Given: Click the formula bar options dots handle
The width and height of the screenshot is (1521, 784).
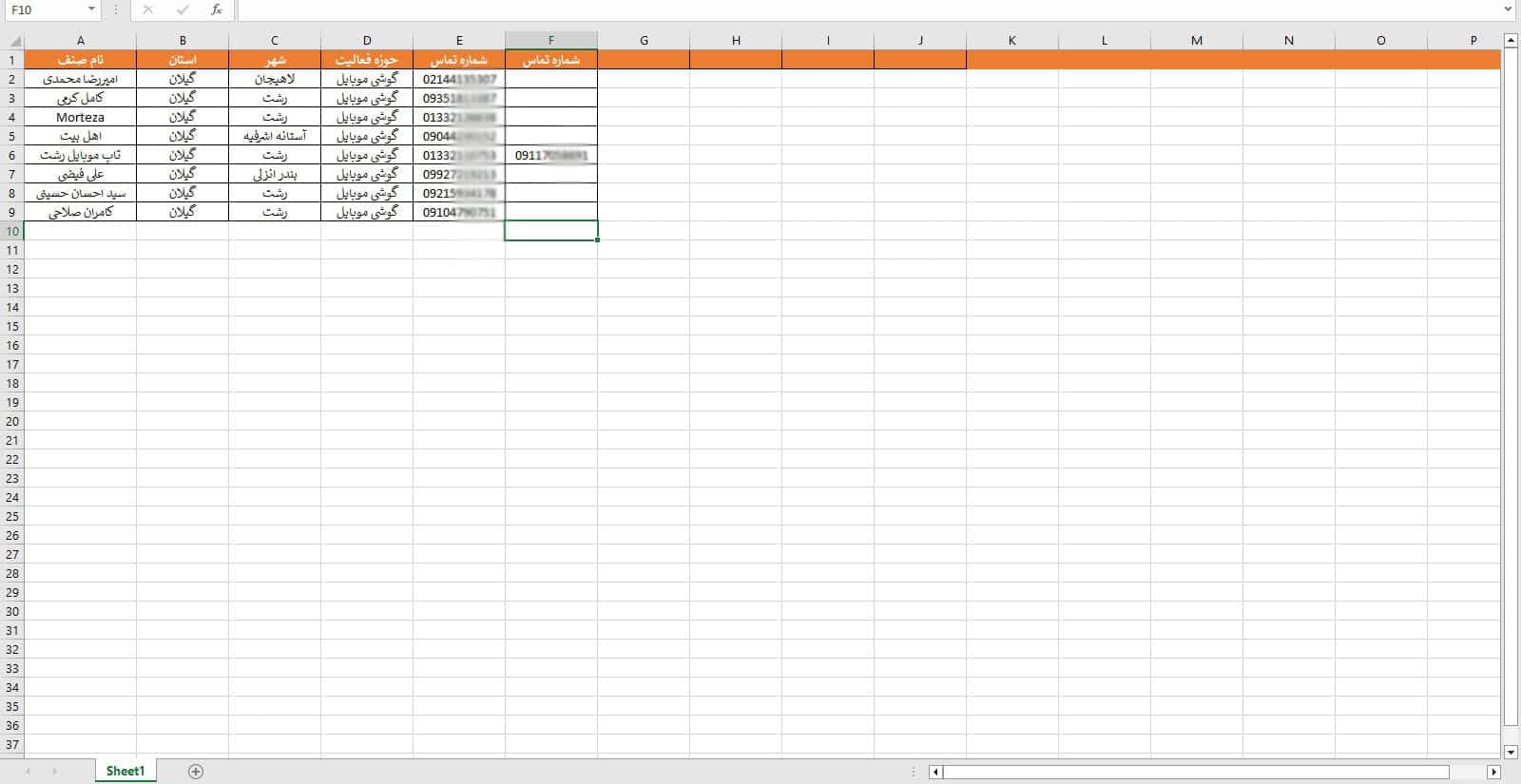Looking at the screenshot, I should tap(115, 10).
